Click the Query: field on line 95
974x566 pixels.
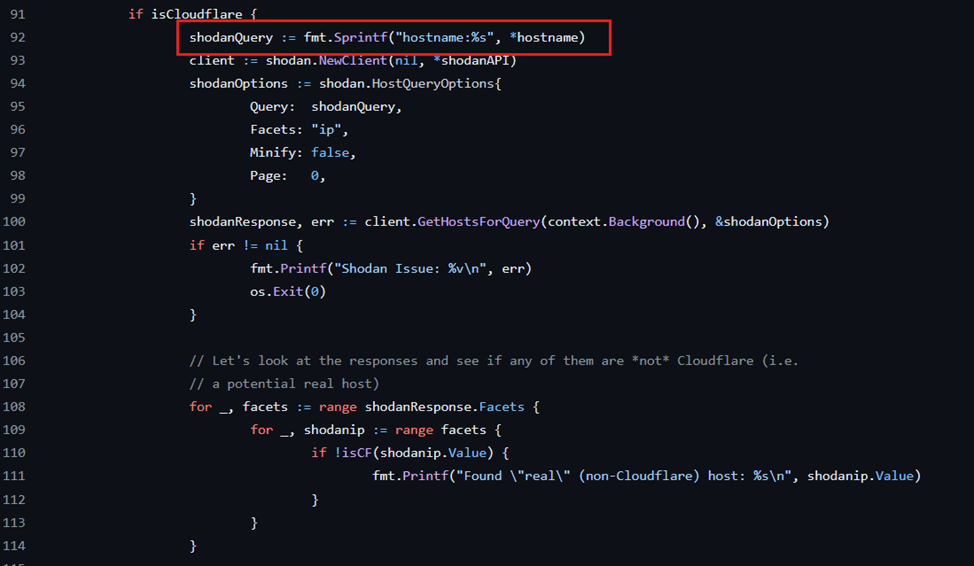point(272,107)
